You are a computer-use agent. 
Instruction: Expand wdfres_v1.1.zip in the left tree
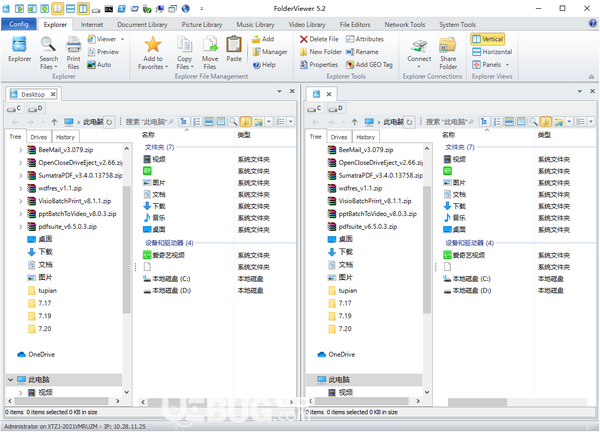coord(21,189)
